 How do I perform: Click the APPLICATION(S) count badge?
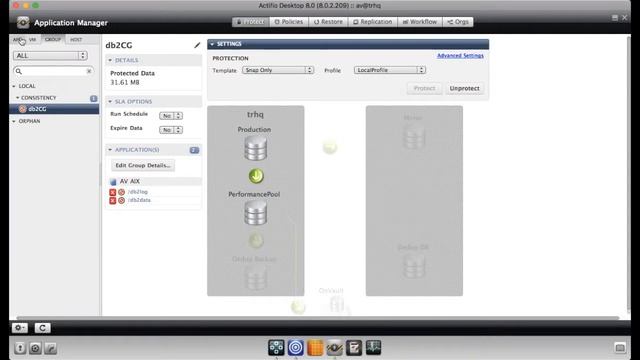point(194,150)
